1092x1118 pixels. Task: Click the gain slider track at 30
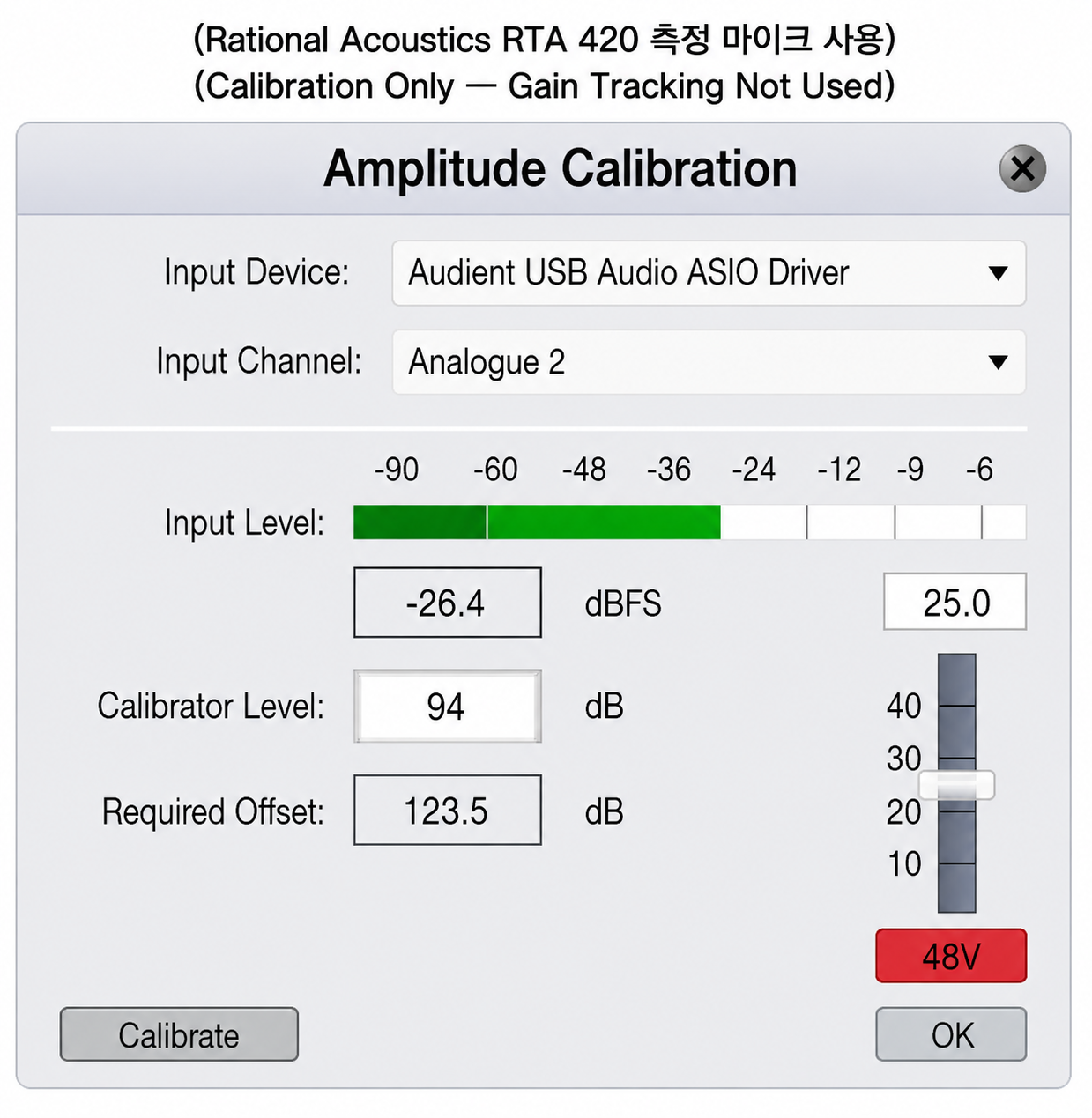[x=957, y=759]
